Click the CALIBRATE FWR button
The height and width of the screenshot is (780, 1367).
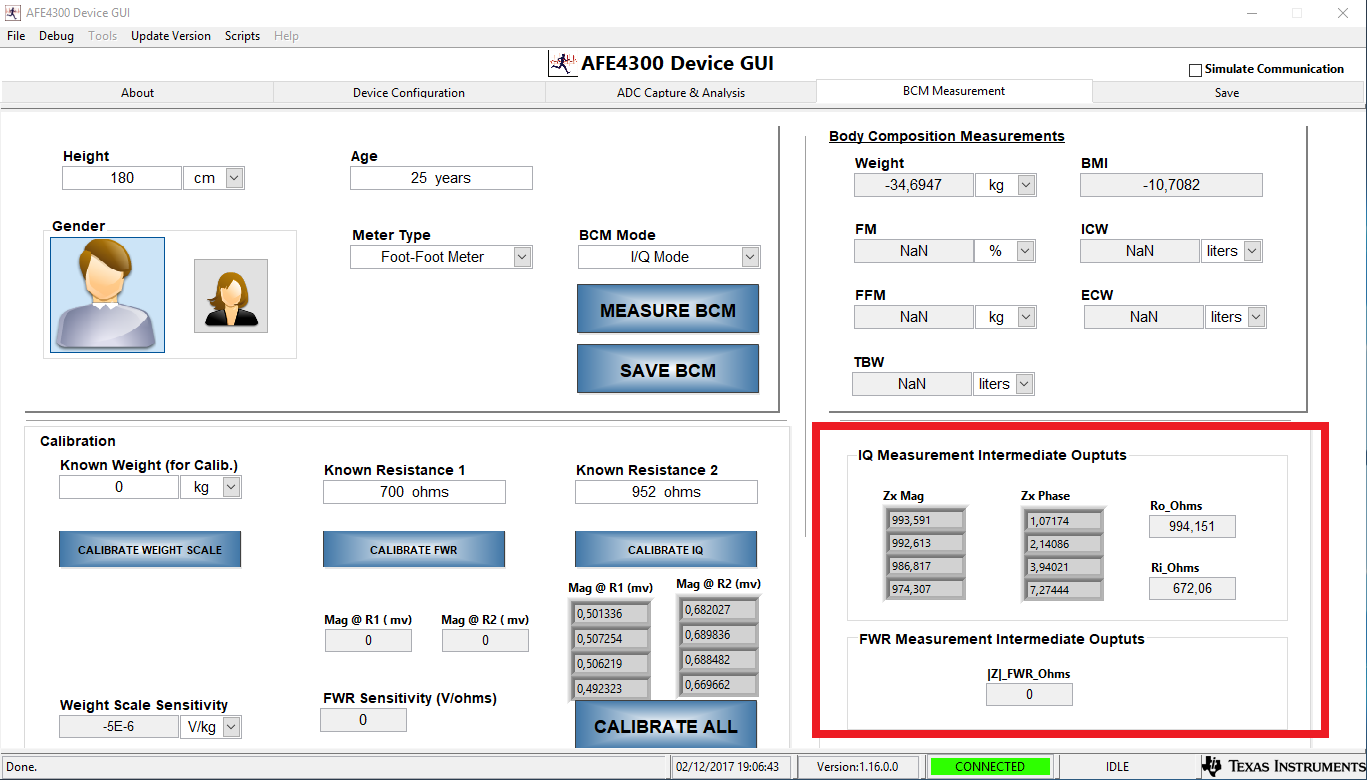(414, 549)
